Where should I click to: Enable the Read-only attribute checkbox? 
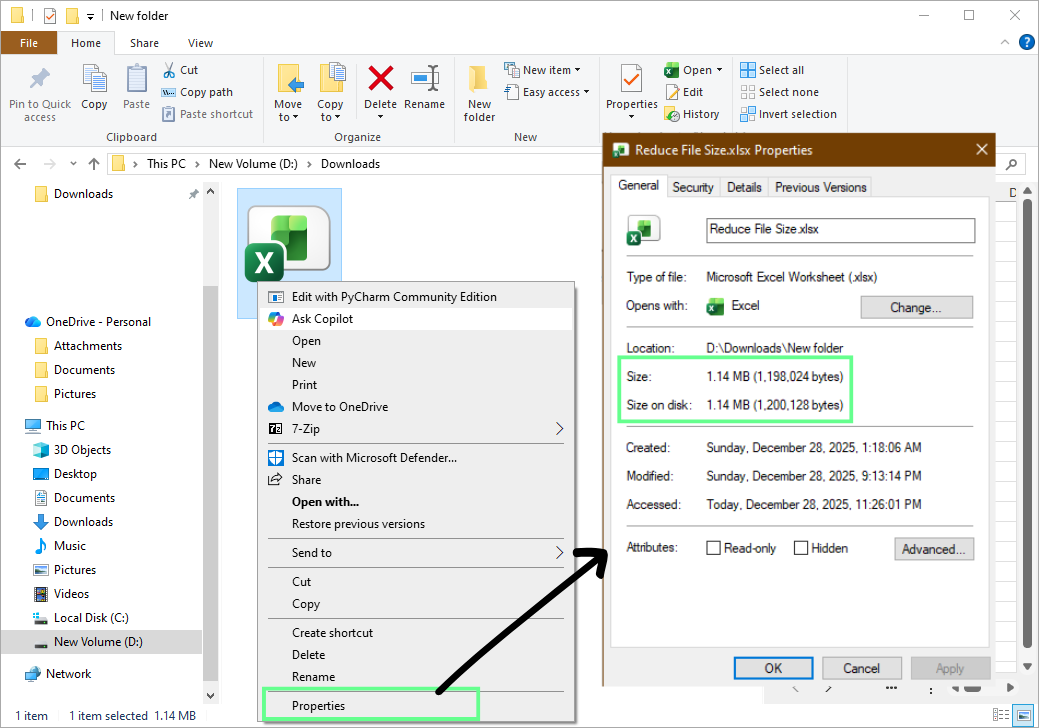click(x=713, y=548)
